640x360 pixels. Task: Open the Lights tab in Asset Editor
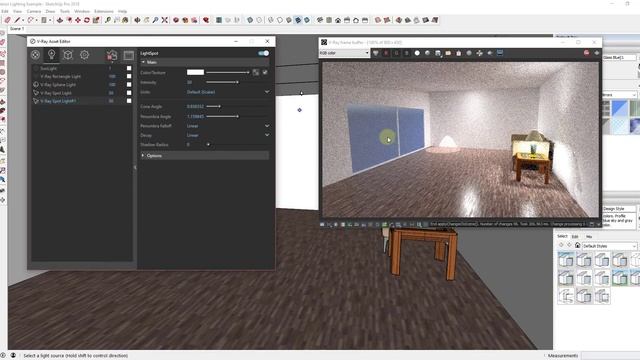51,55
